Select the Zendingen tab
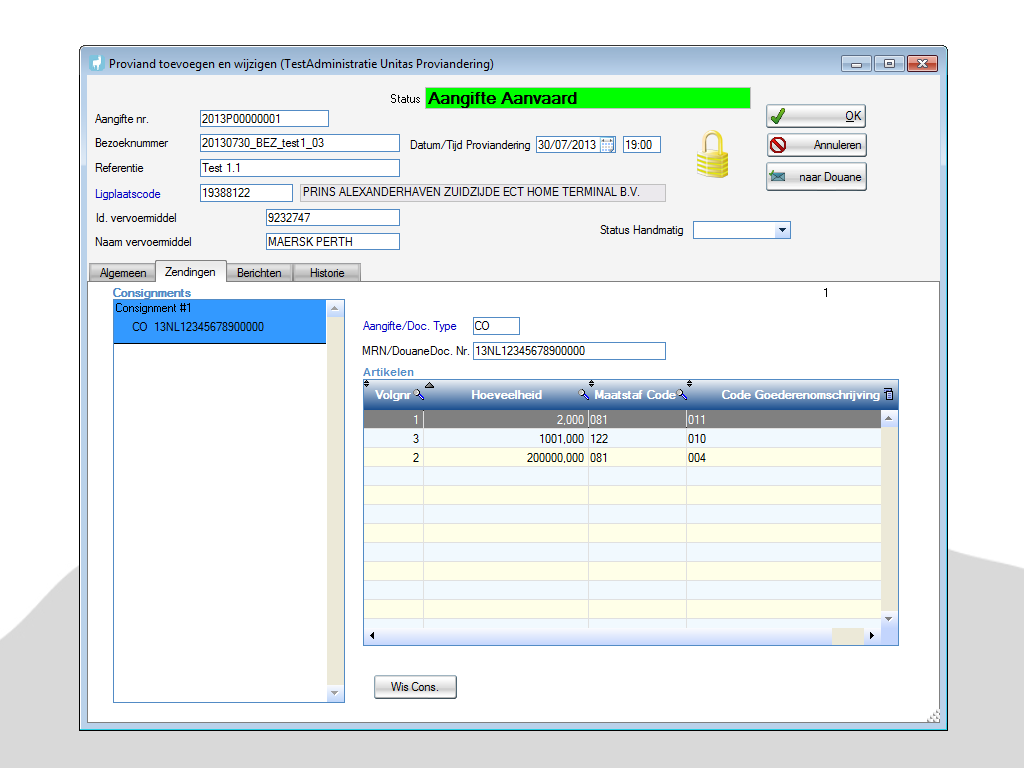Screen dimensions: 1024x768 pyautogui.click(x=190, y=272)
